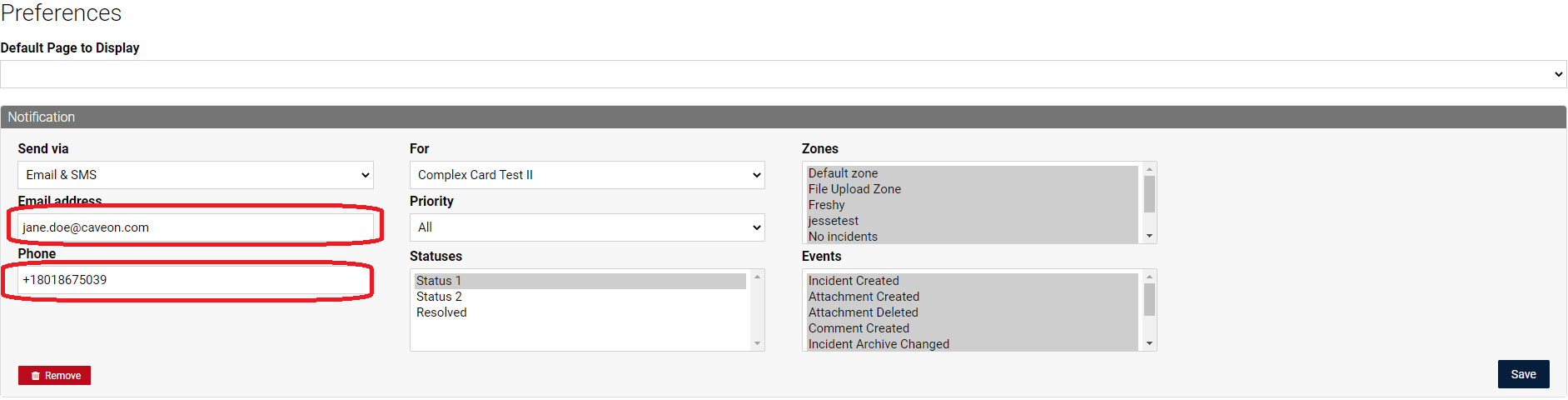The image size is (1568, 400).
Task: Select Comment Created in Events list
Action: click(972, 328)
